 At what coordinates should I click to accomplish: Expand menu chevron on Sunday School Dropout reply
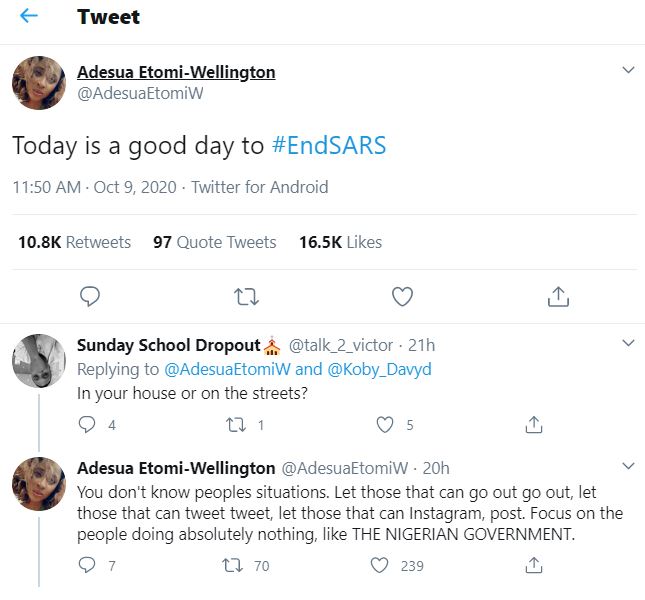coord(628,343)
